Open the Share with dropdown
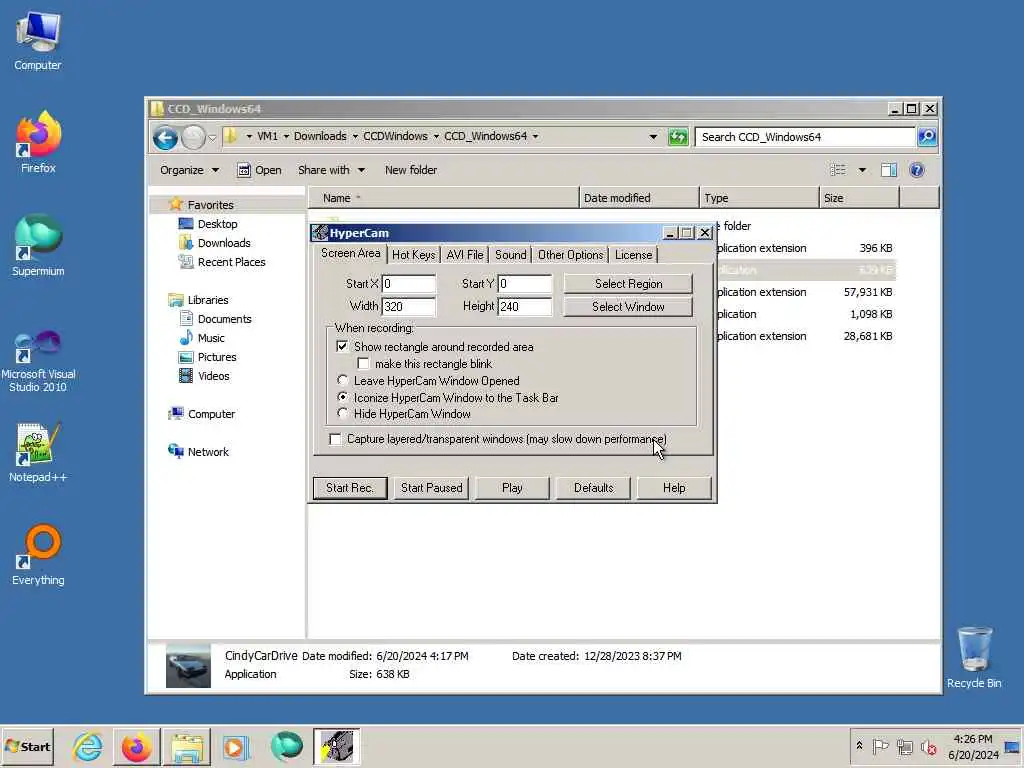The height and width of the screenshot is (768, 1024). click(x=331, y=170)
